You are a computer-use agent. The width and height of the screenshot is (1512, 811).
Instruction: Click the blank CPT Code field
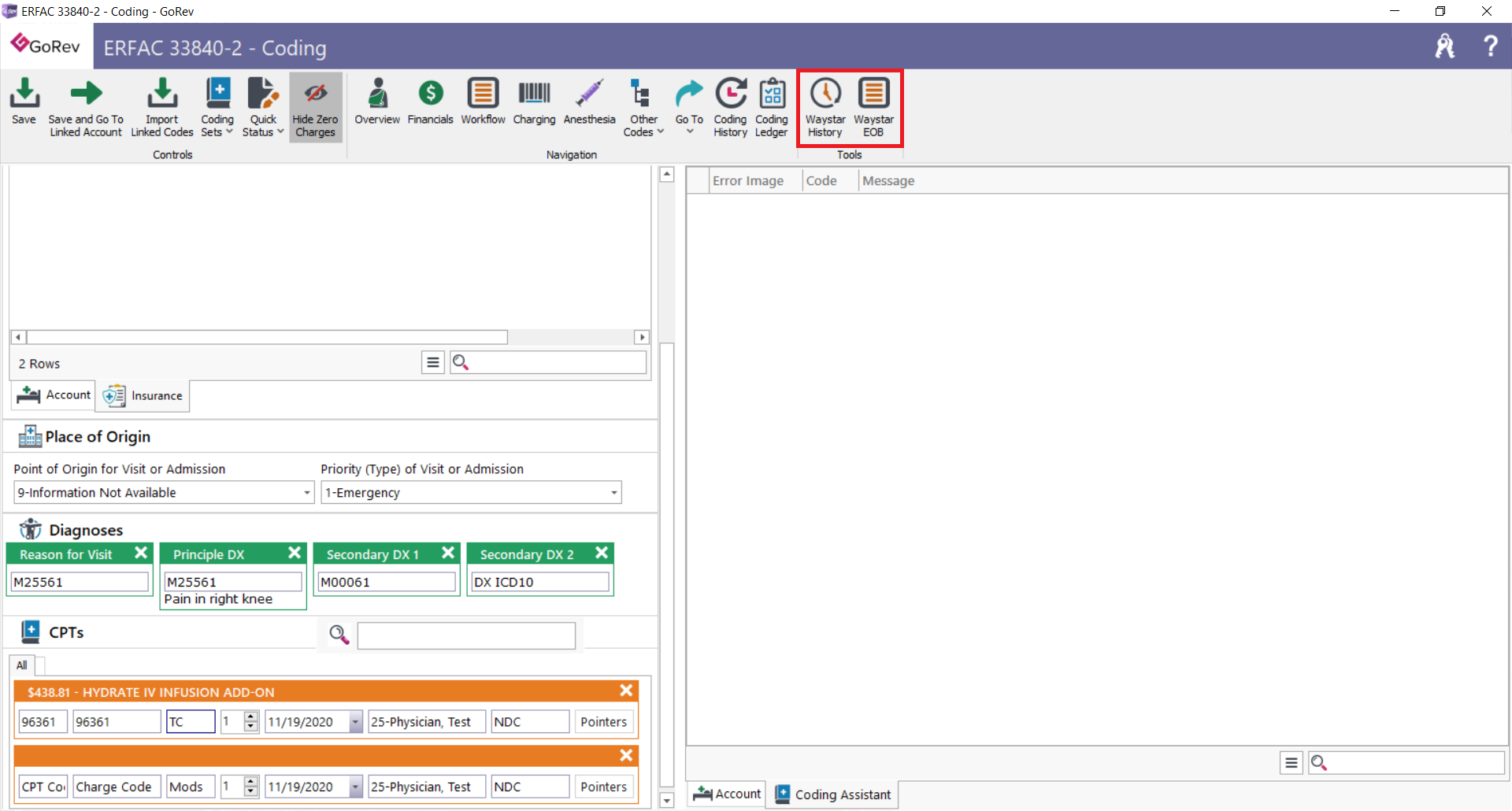tap(43, 787)
